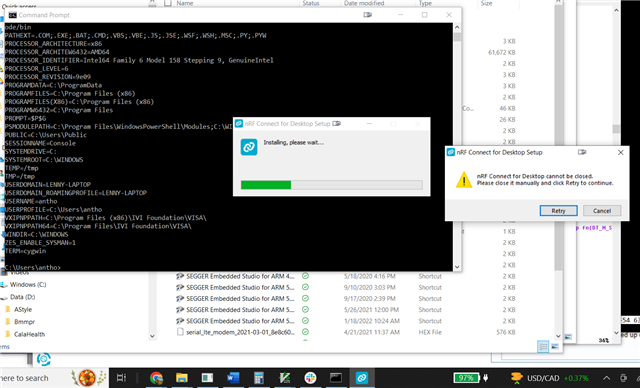Click sync status icon for 1/18/2022 SEGGER row
Viewport: 640px width, 388px height.
pos(305,321)
